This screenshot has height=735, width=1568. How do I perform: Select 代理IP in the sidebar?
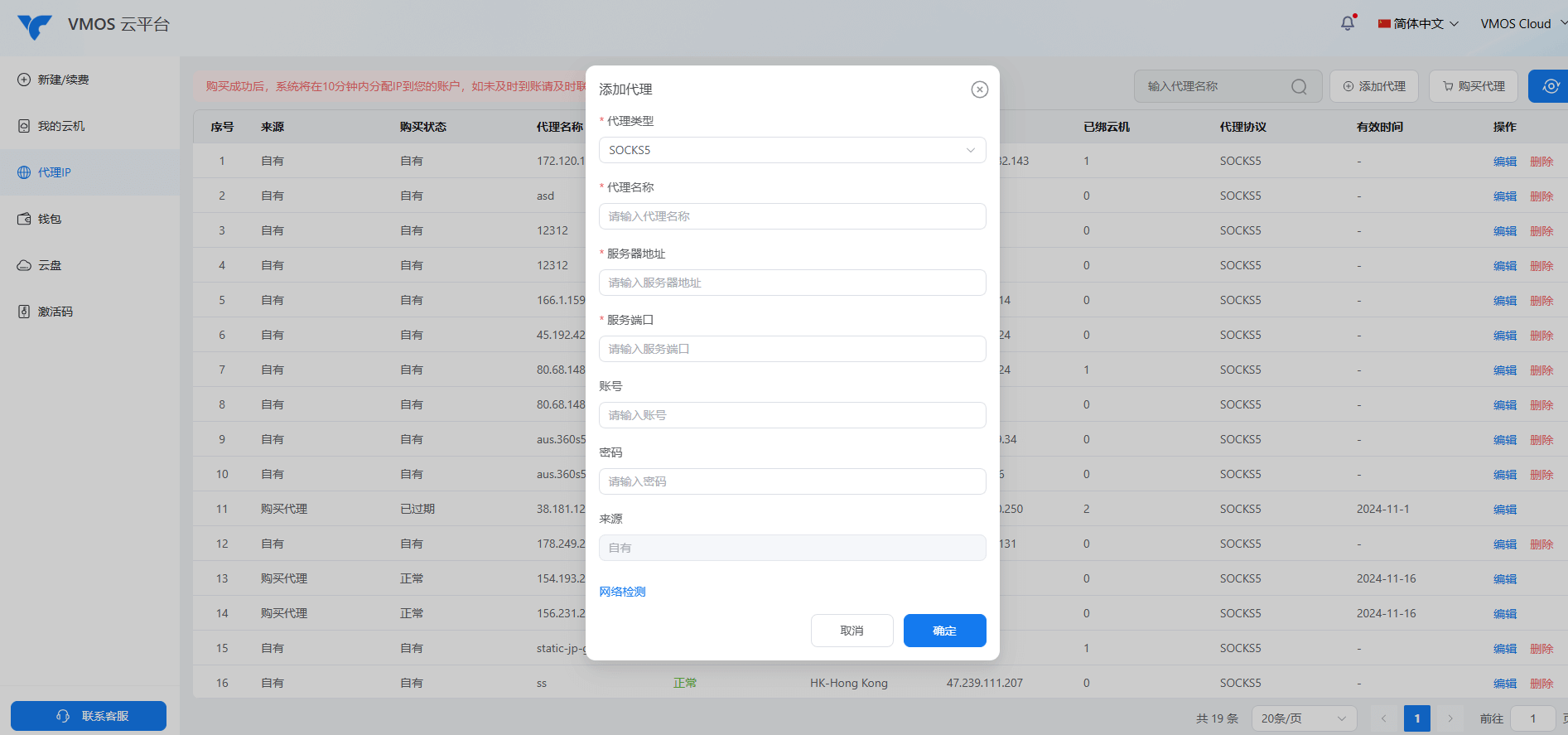coord(89,172)
